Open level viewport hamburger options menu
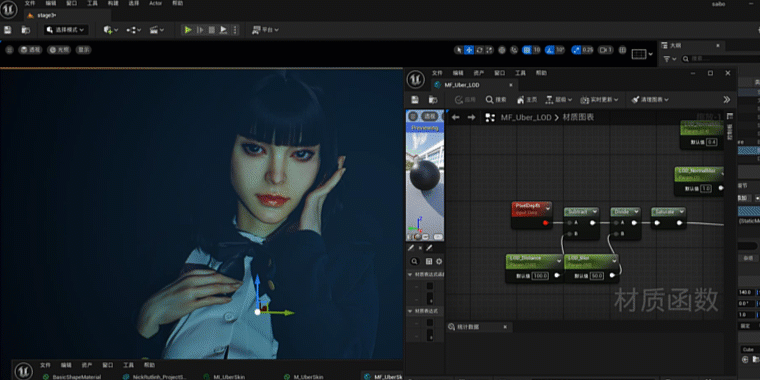Image resolution: width=760 pixels, height=380 pixels. tap(9, 49)
